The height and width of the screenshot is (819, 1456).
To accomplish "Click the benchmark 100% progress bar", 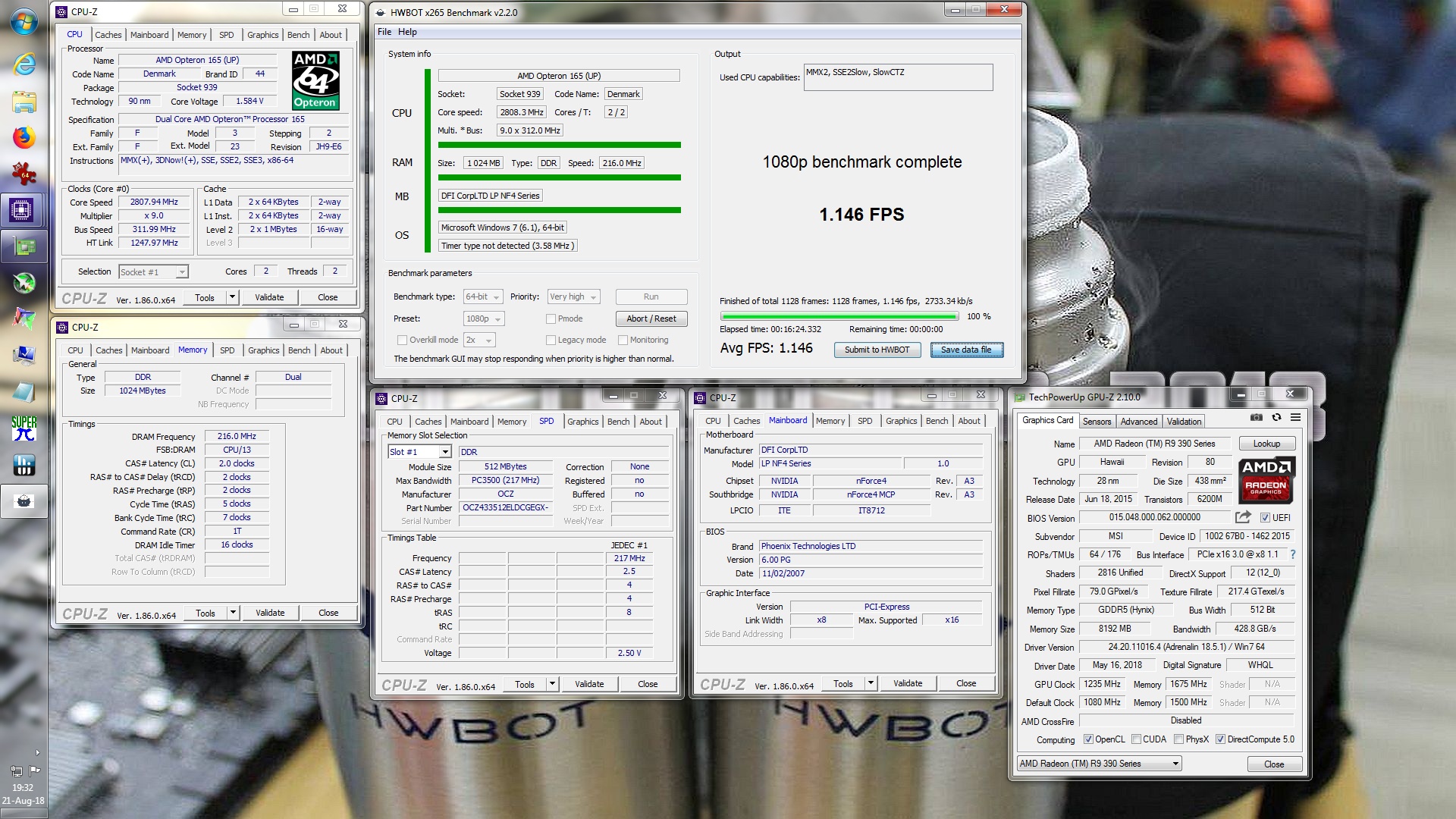I will click(x=839, y=316).
